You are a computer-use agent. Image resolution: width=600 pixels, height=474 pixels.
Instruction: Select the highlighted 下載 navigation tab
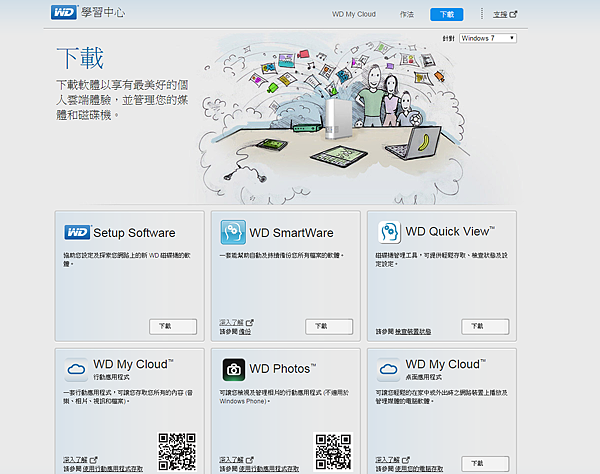click(x=447, y=15)
